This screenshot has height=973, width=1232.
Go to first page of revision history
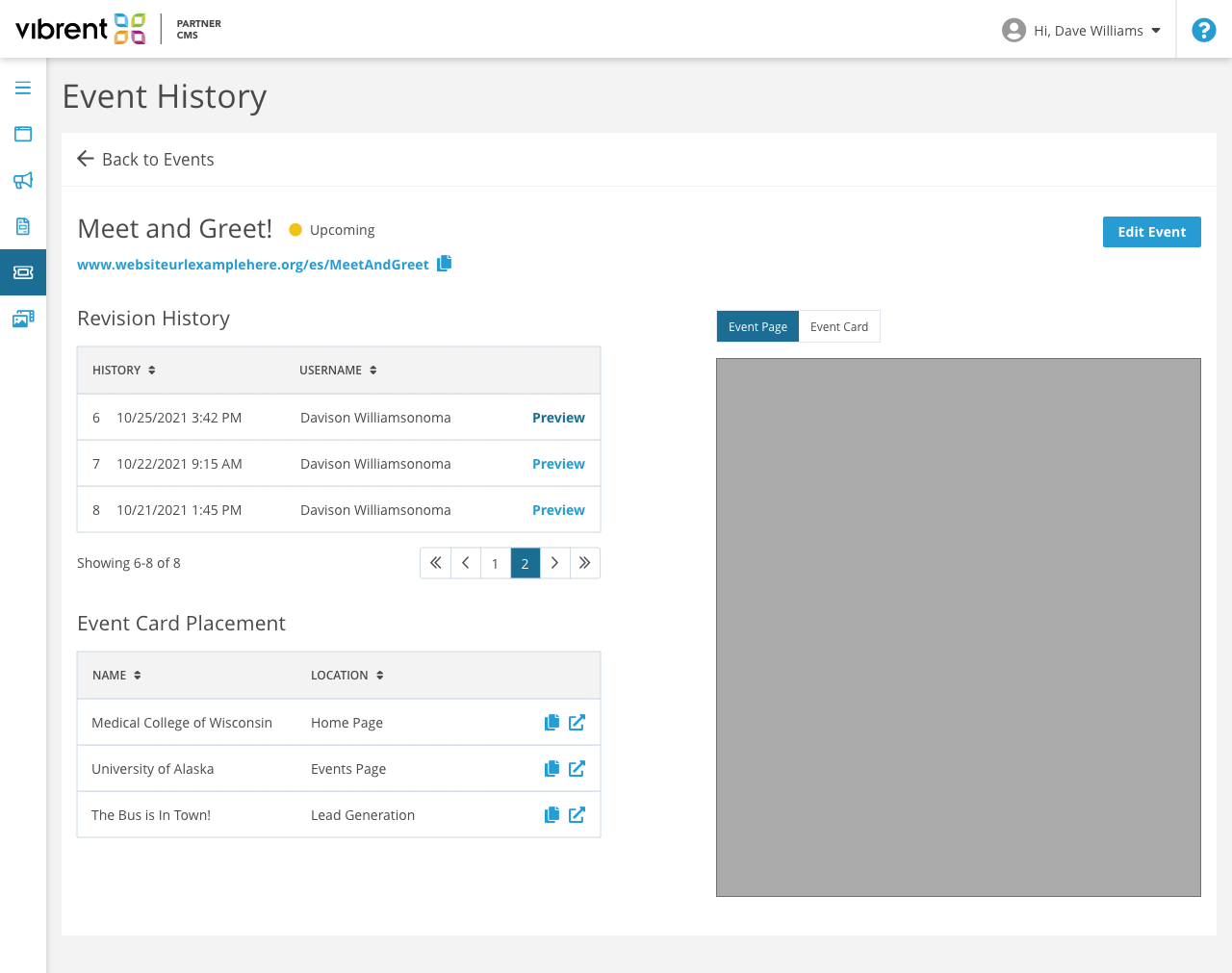(x=435, y=563)
